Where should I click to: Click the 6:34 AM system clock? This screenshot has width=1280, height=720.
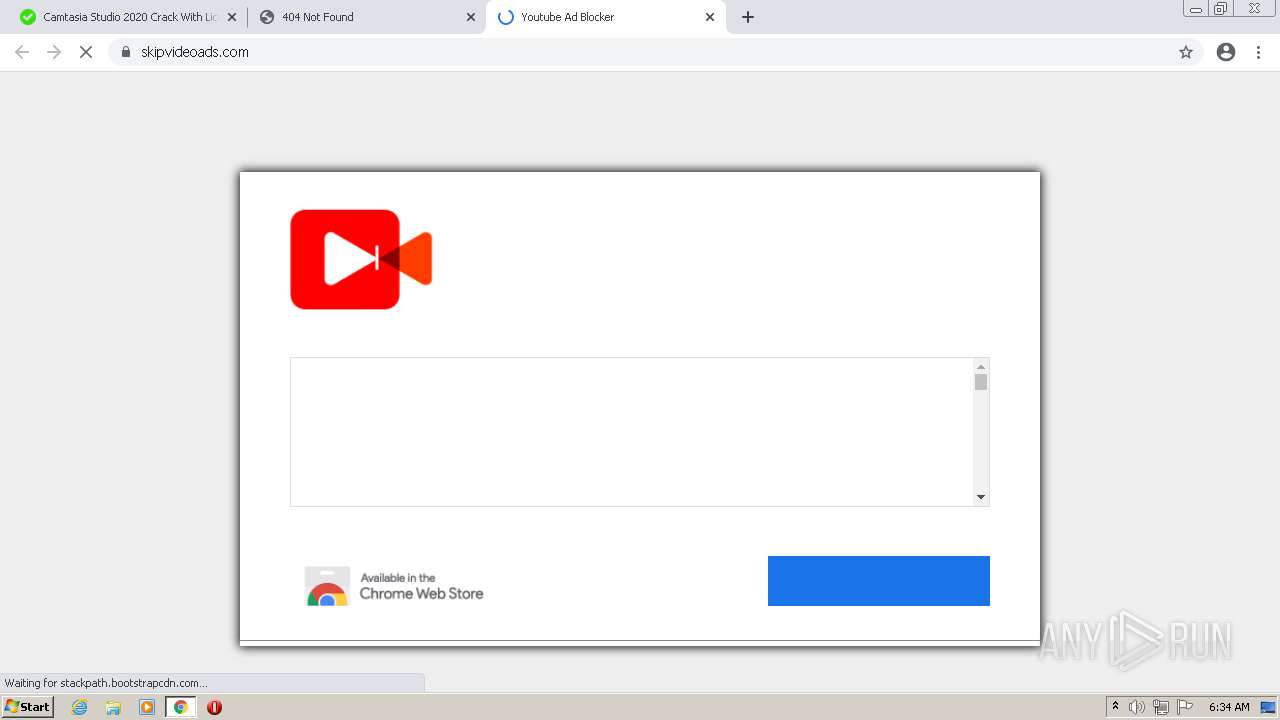1229,707
